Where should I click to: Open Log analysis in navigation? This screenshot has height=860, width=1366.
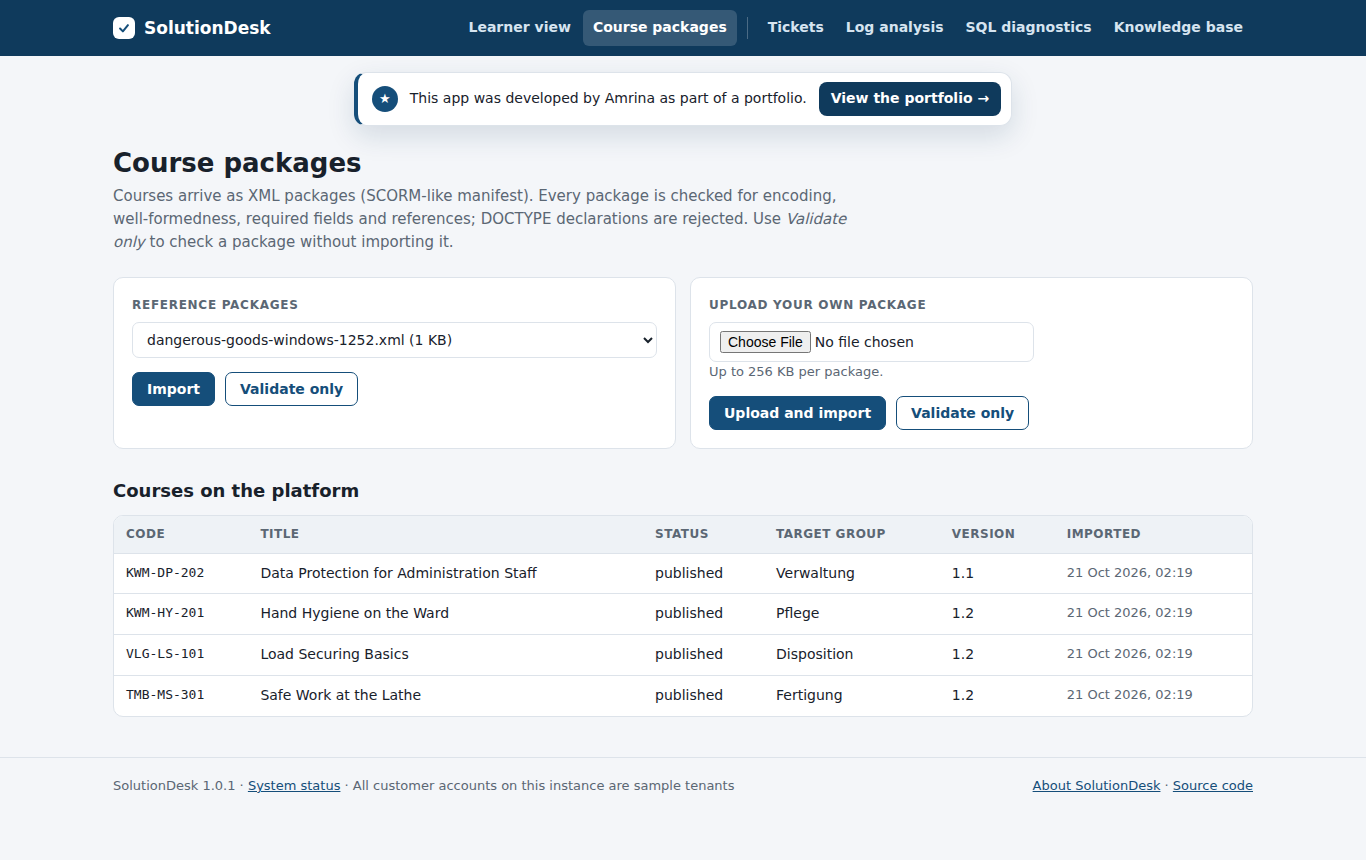coord(894,28)
